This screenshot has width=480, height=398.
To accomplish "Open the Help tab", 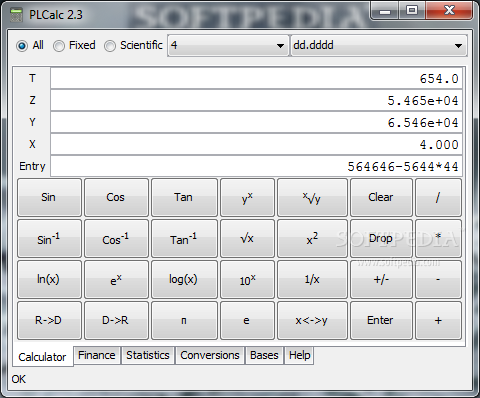I will click(x=299, y=355).
